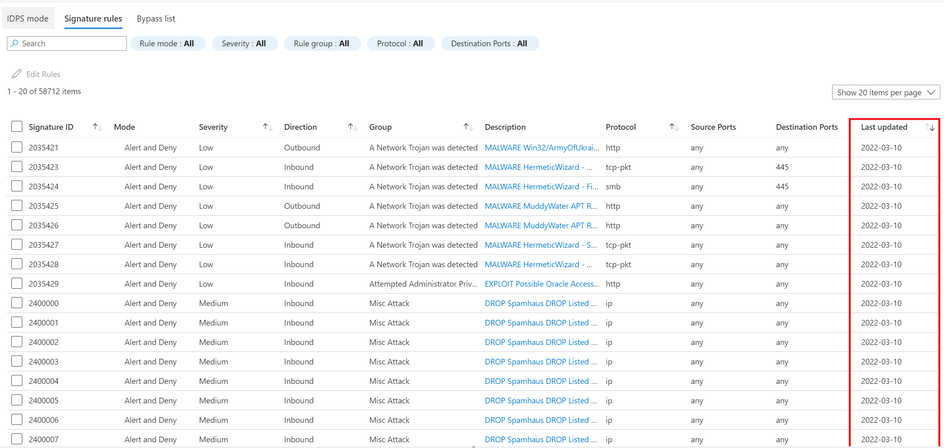Sort by Last updated arrows
This screenshot has height=448, width=944.
930,127
